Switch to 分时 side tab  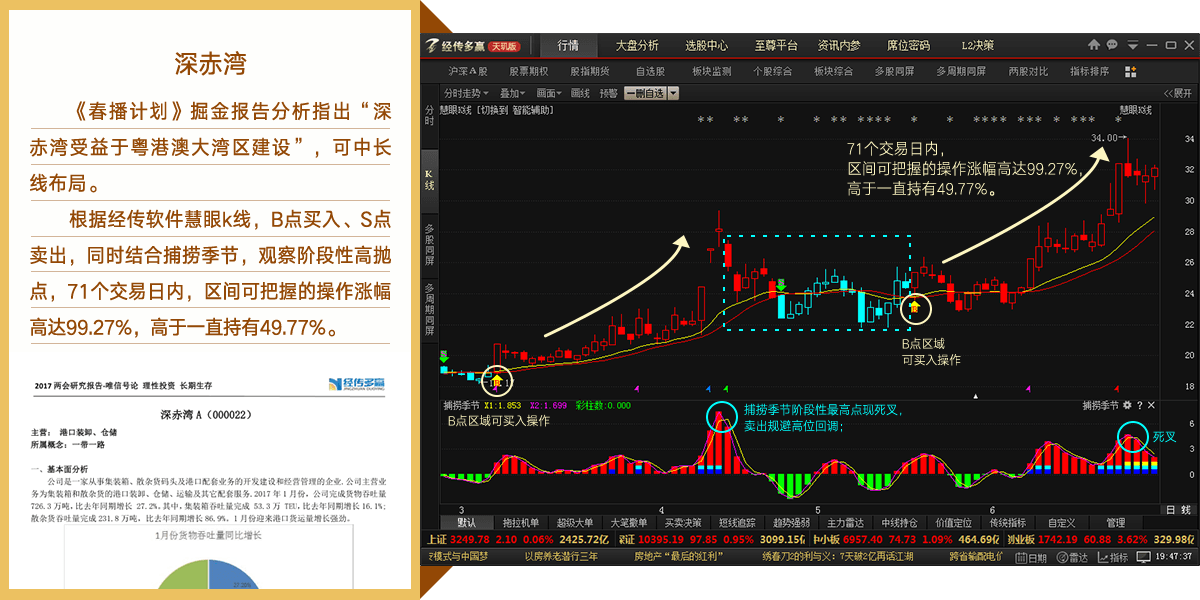(x=430, y=115)
